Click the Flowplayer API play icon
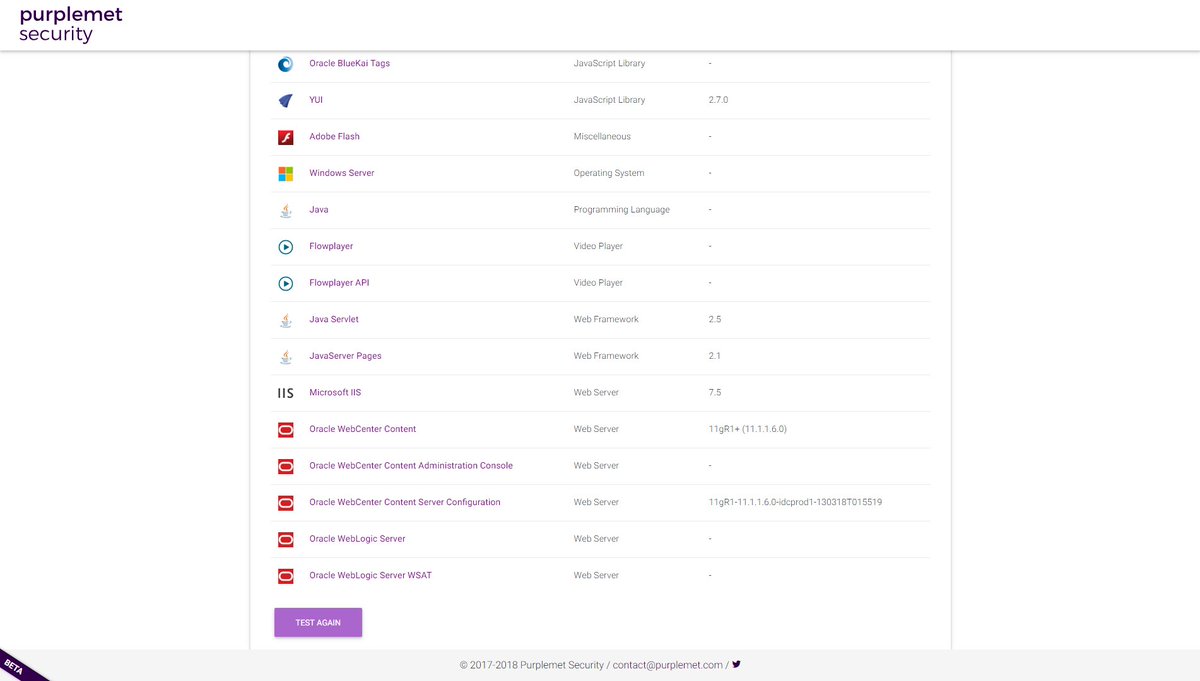This screenshot has width=1200, height=681. [x=285, y=283]
